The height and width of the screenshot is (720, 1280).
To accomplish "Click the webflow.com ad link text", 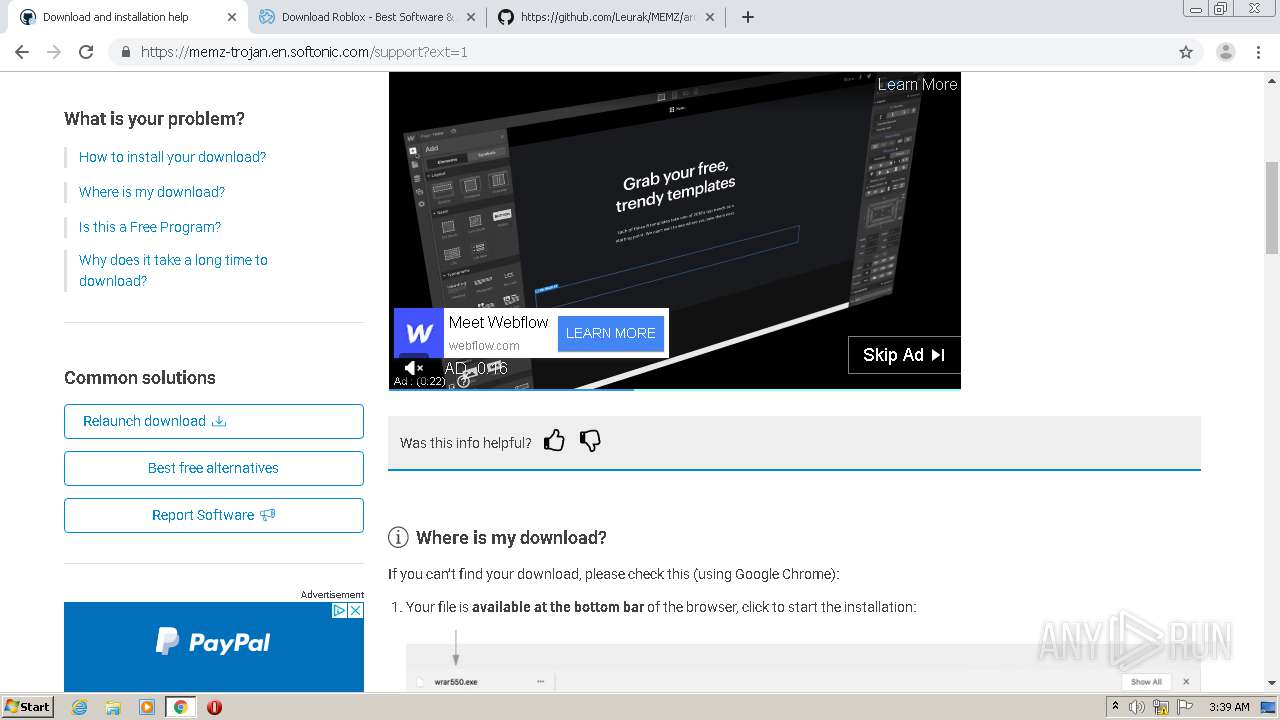I will click(484, 345).
